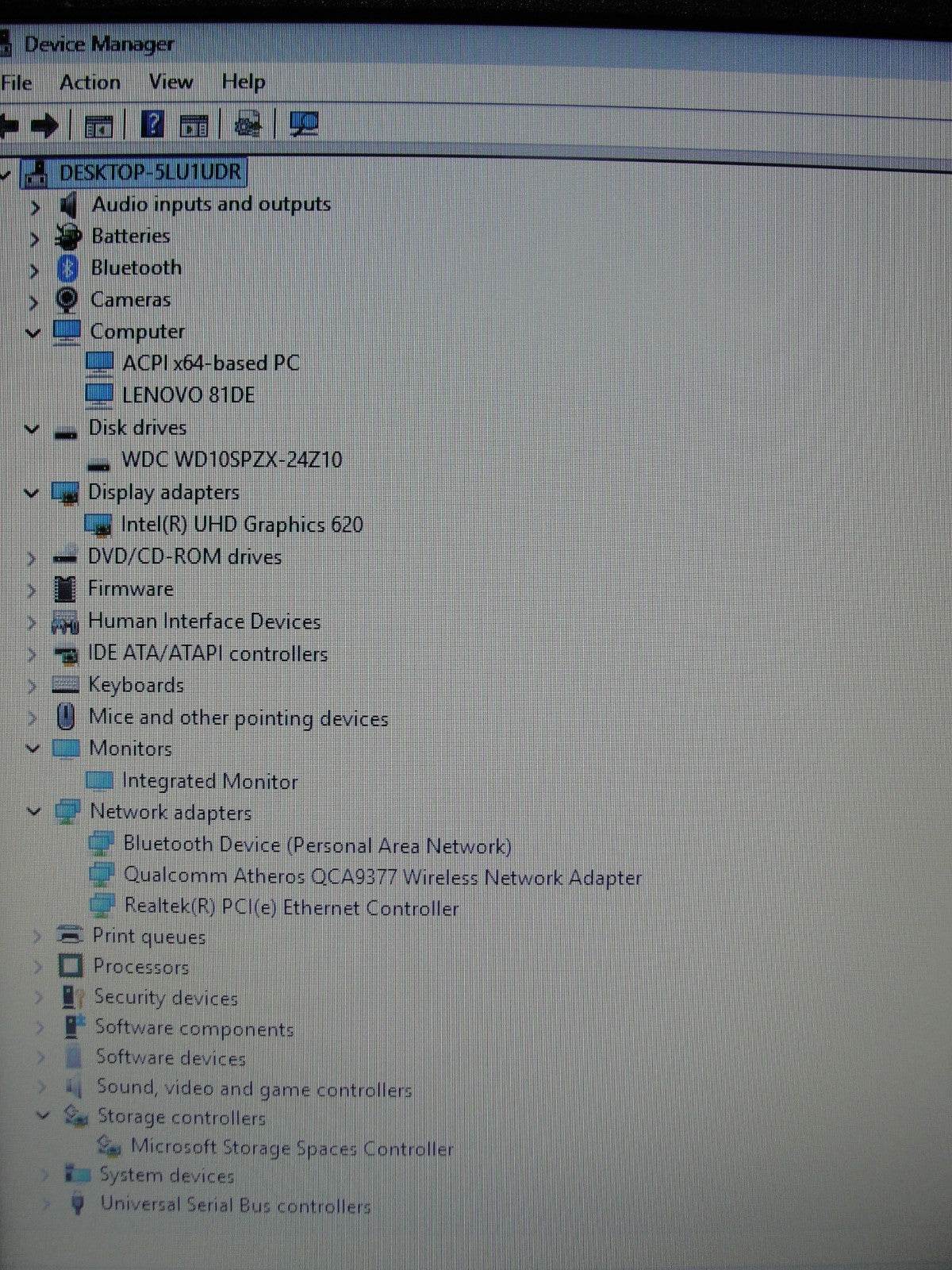
Task: Open the Action menu
Action: [90, 83]
